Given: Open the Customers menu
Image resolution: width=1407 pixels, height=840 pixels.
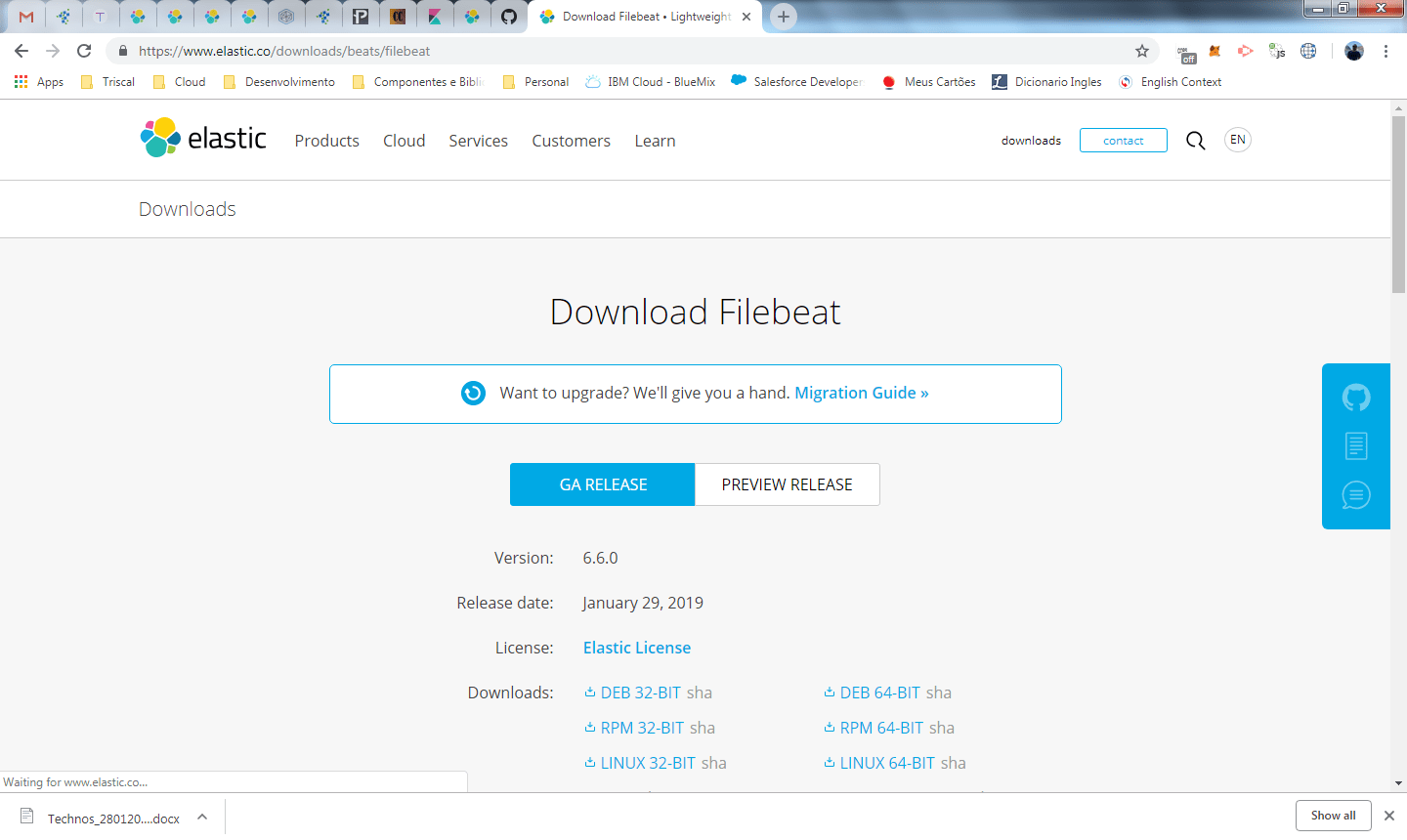Looking at the screenshot, I should tap(571, 141).
